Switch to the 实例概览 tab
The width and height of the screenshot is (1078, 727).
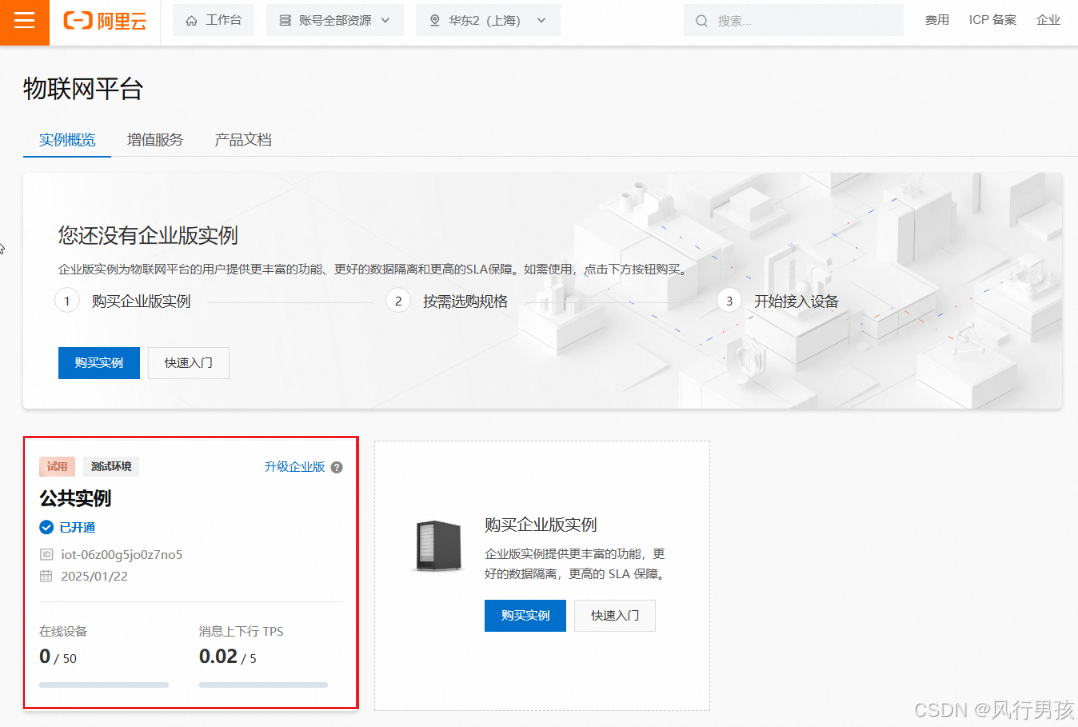[x=67, y=140]
